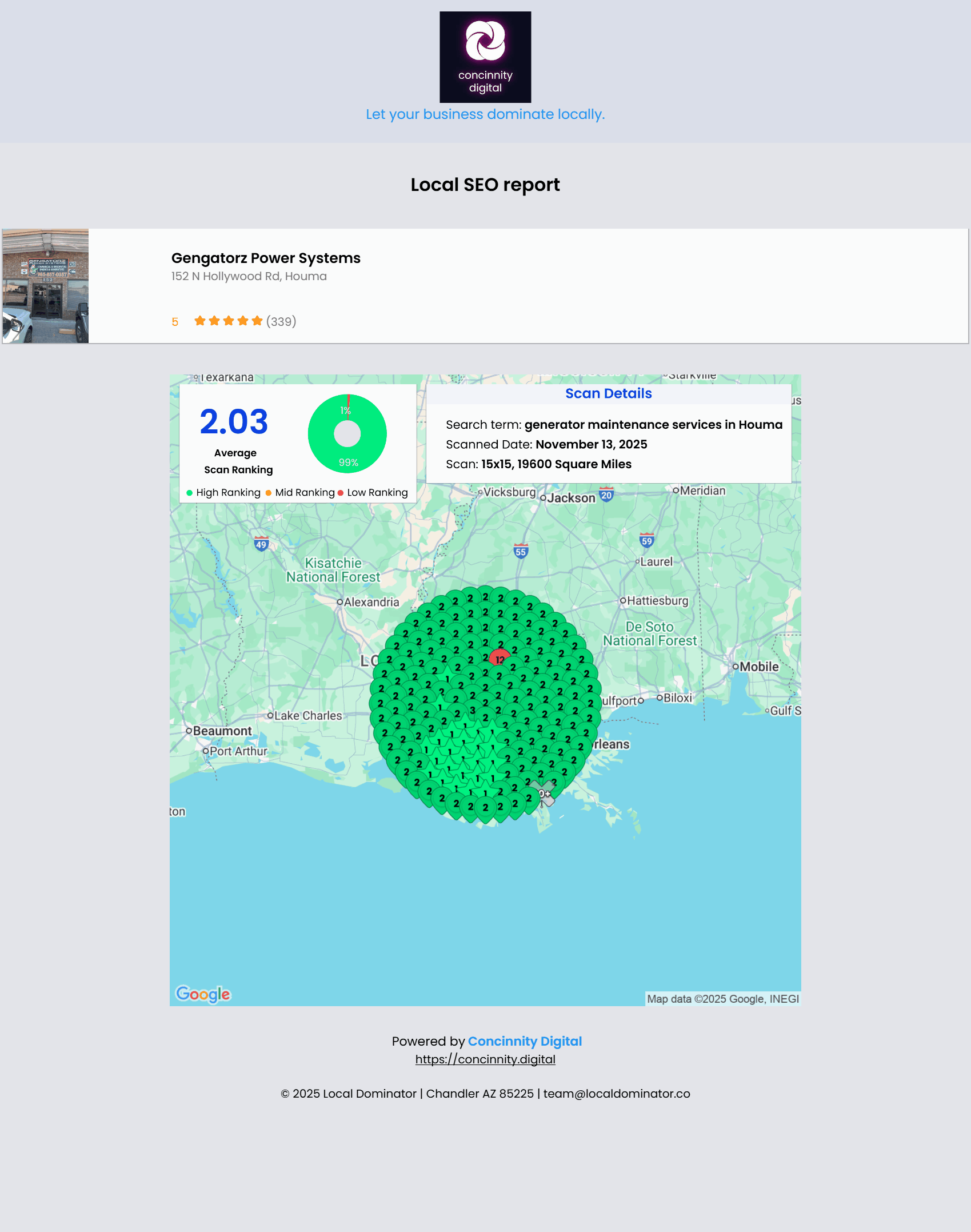Click the (339) review count
This screenshot has width=971, height=1232.
tap(281, 321)
